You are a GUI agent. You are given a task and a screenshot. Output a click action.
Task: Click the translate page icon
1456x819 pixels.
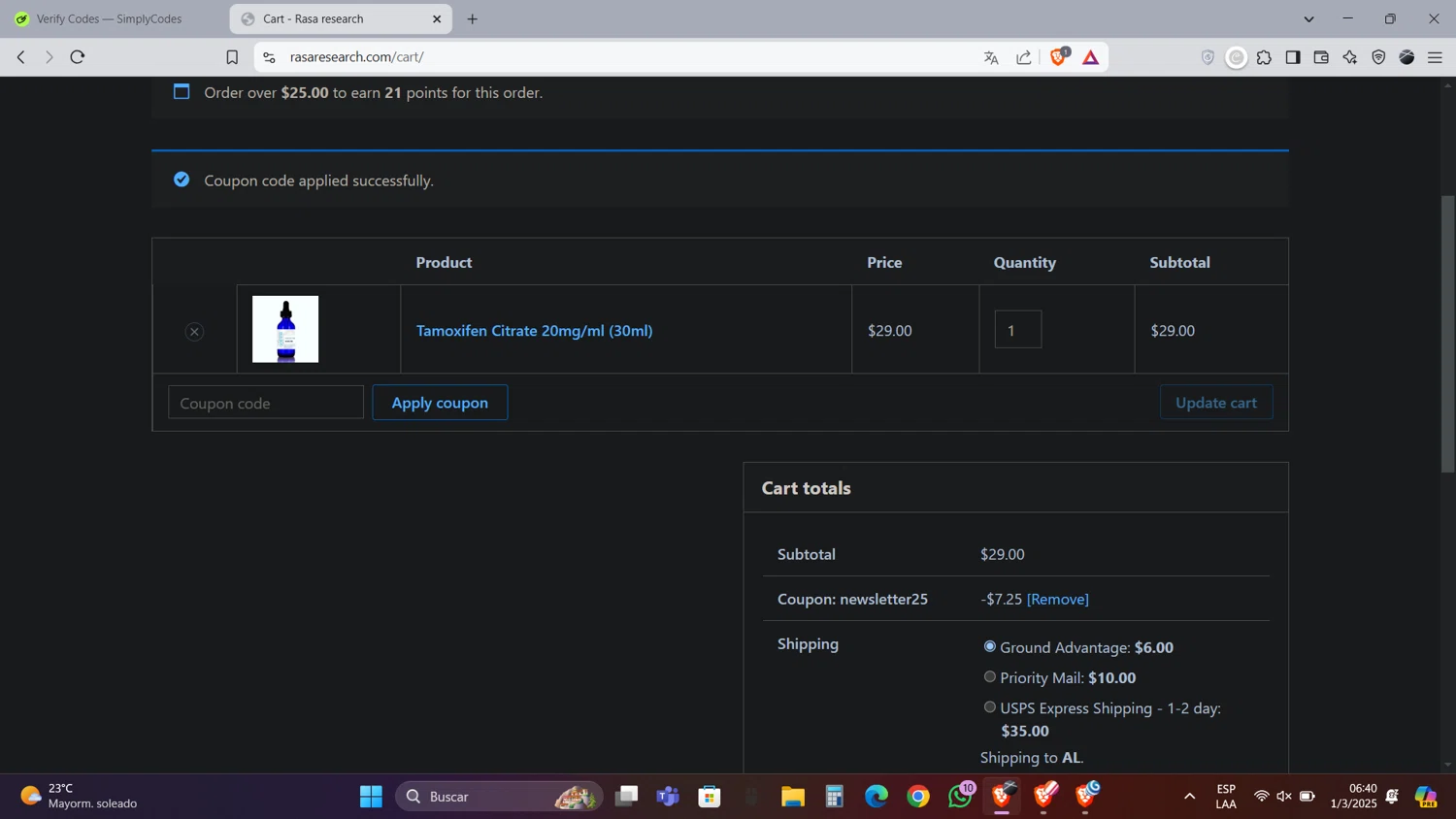tap(991, 57)
